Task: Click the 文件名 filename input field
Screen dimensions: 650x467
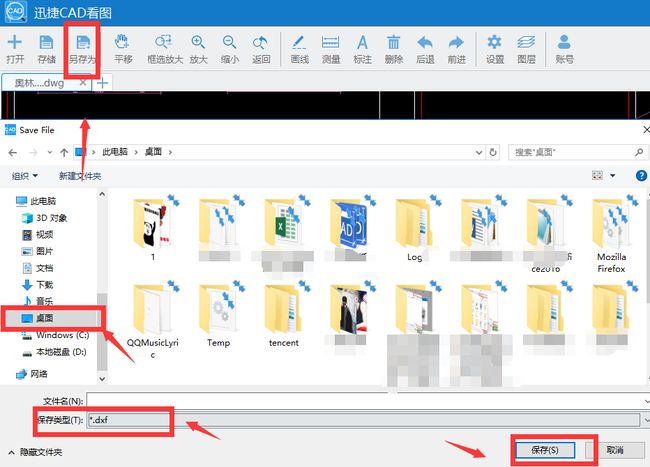Action: point(367,401)
